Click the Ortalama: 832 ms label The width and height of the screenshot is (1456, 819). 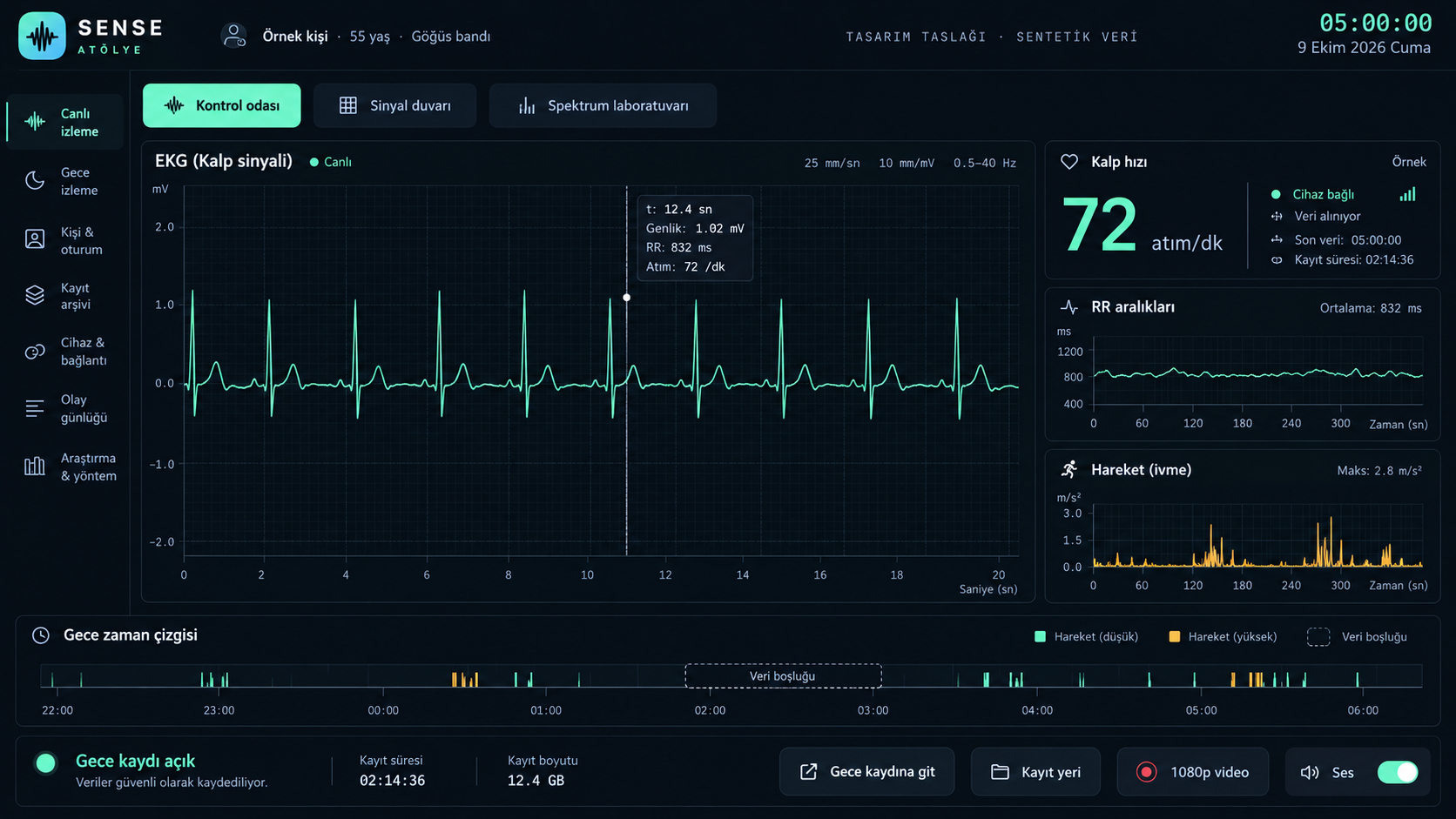pyautogui.click(x=1371, y=308)
